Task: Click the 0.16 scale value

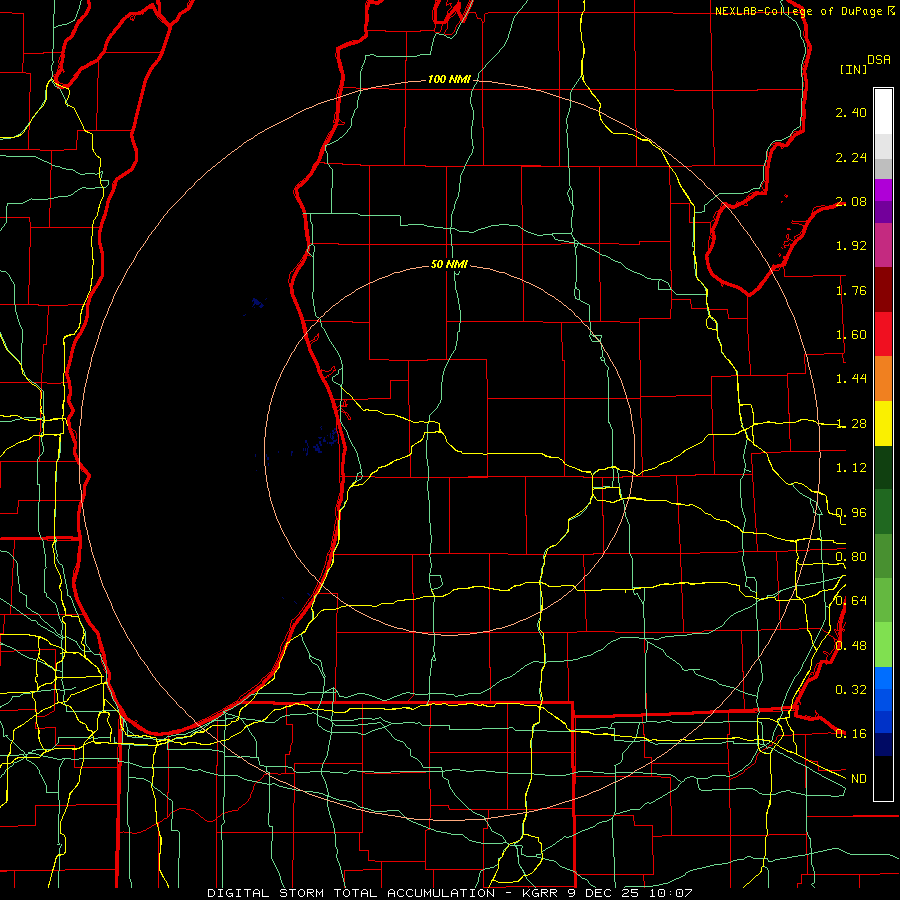Action: point(851,734)
